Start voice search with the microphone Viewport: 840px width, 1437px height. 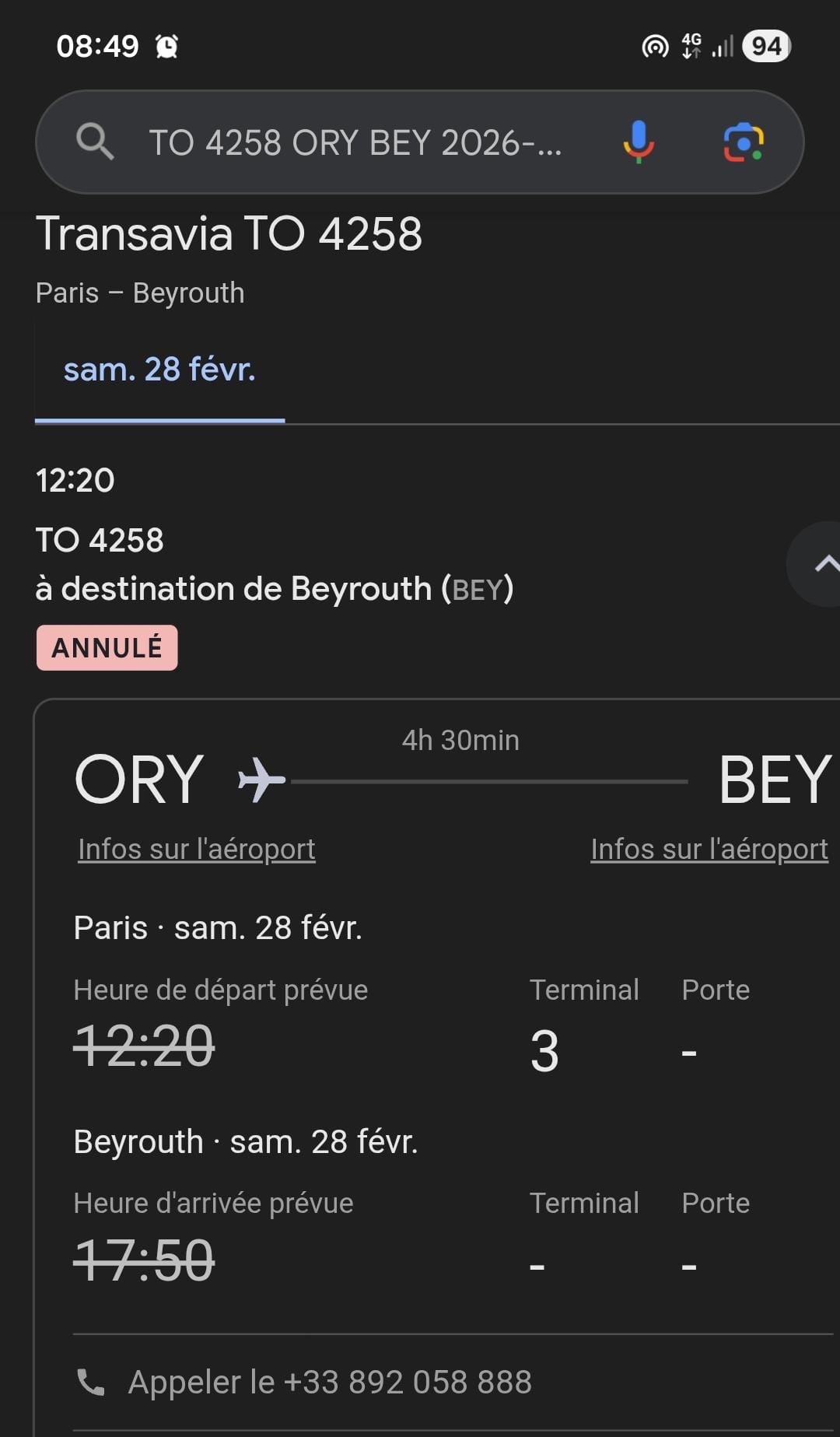pyautogui.click(x=638, y=142)
